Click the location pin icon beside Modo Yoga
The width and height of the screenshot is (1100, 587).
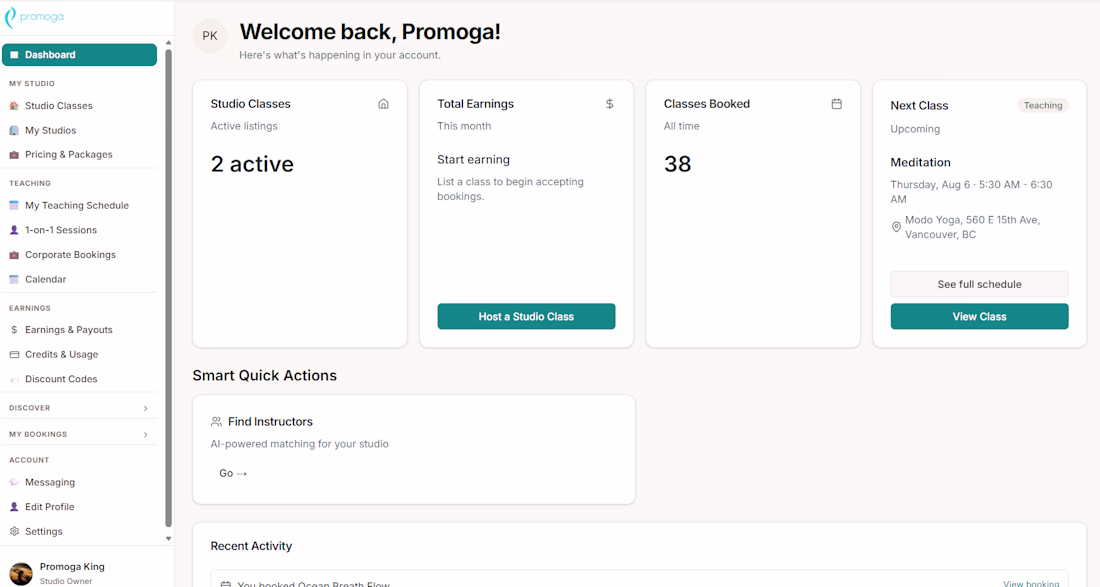896,227
